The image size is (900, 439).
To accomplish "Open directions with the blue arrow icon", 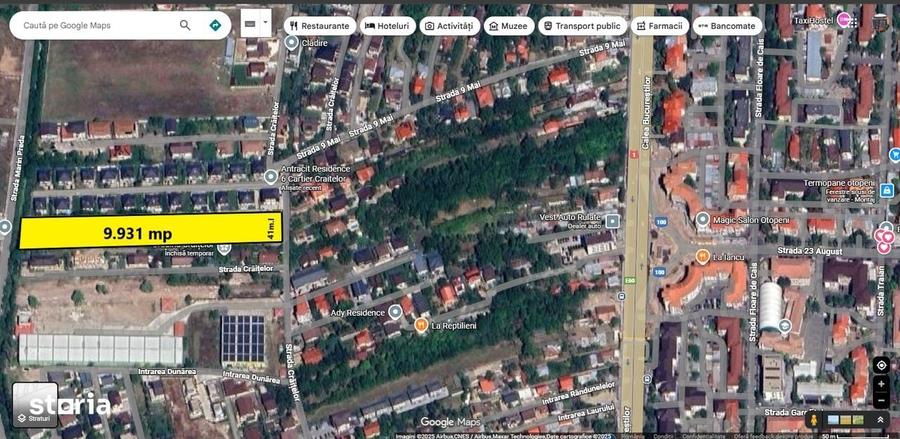I will [x=215, y=25].
